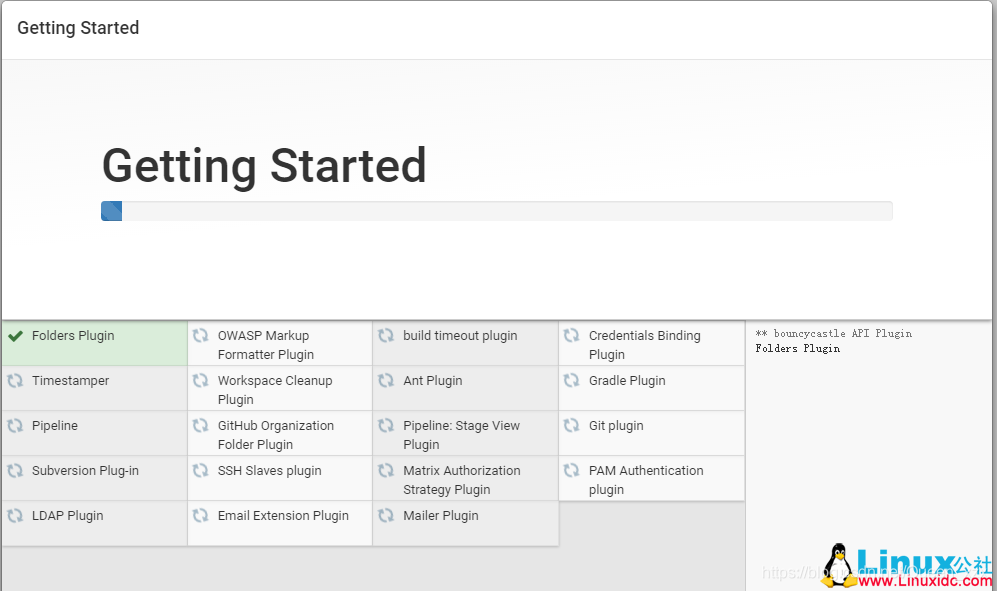Select the Matrix Authorization Strategy Plugin label
Screen dimensions: 997x591
[462, 480]
